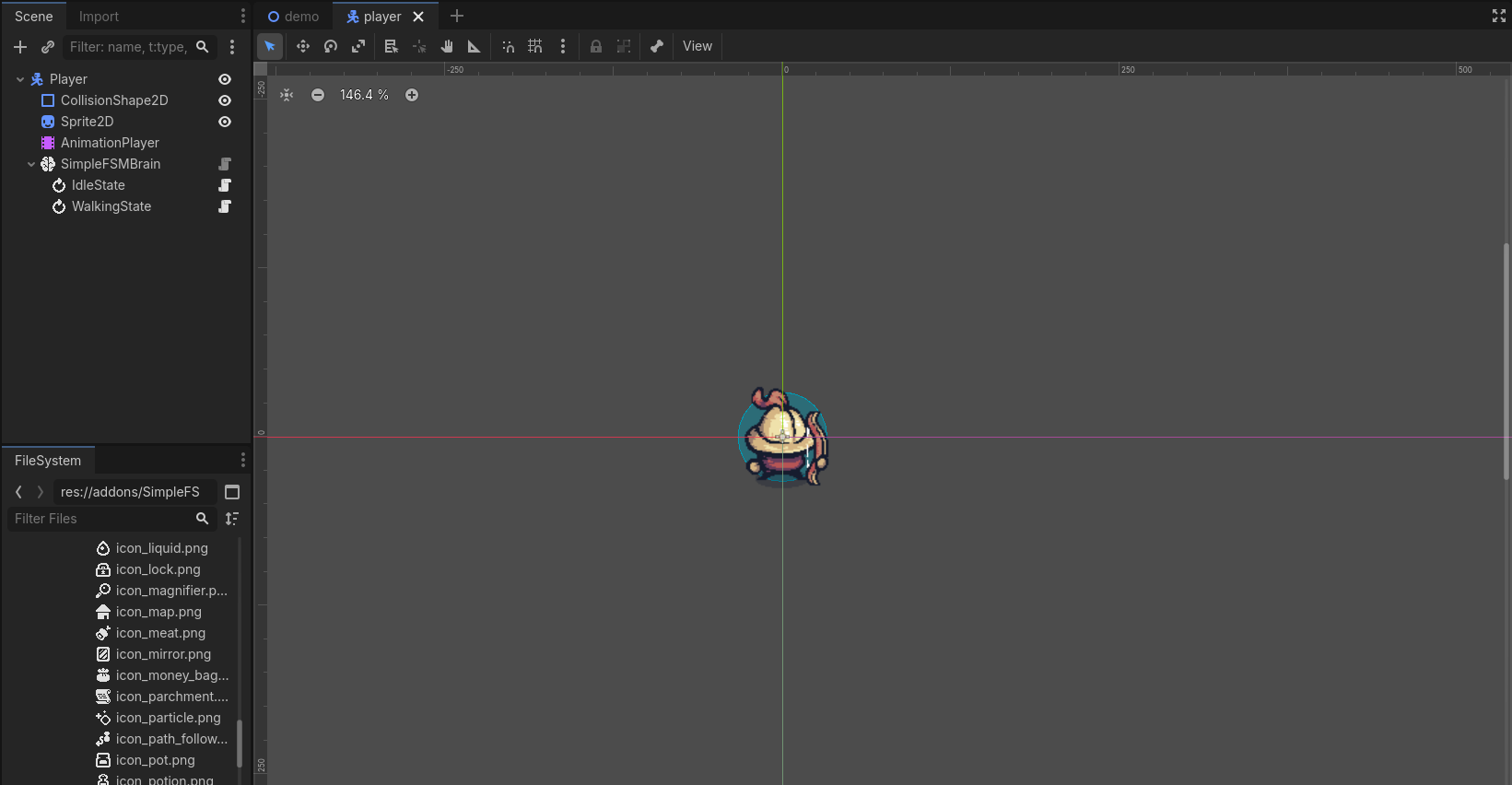This screenshot has height=785, width=1512.
Task: Reset zoom at 146.4 %
Action: 364,95
